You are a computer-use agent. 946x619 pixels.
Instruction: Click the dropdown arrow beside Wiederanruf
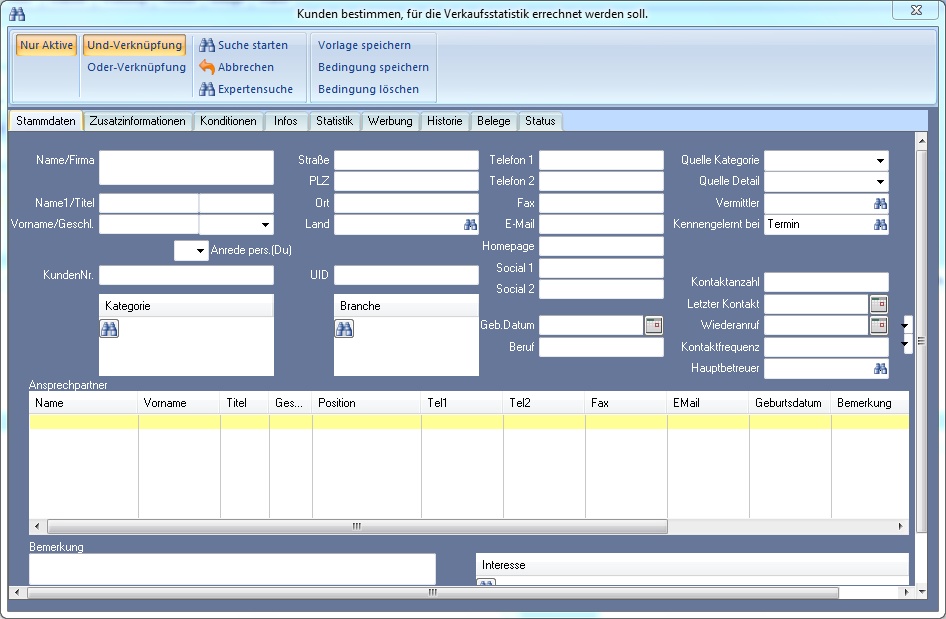(x=904, y=325)
